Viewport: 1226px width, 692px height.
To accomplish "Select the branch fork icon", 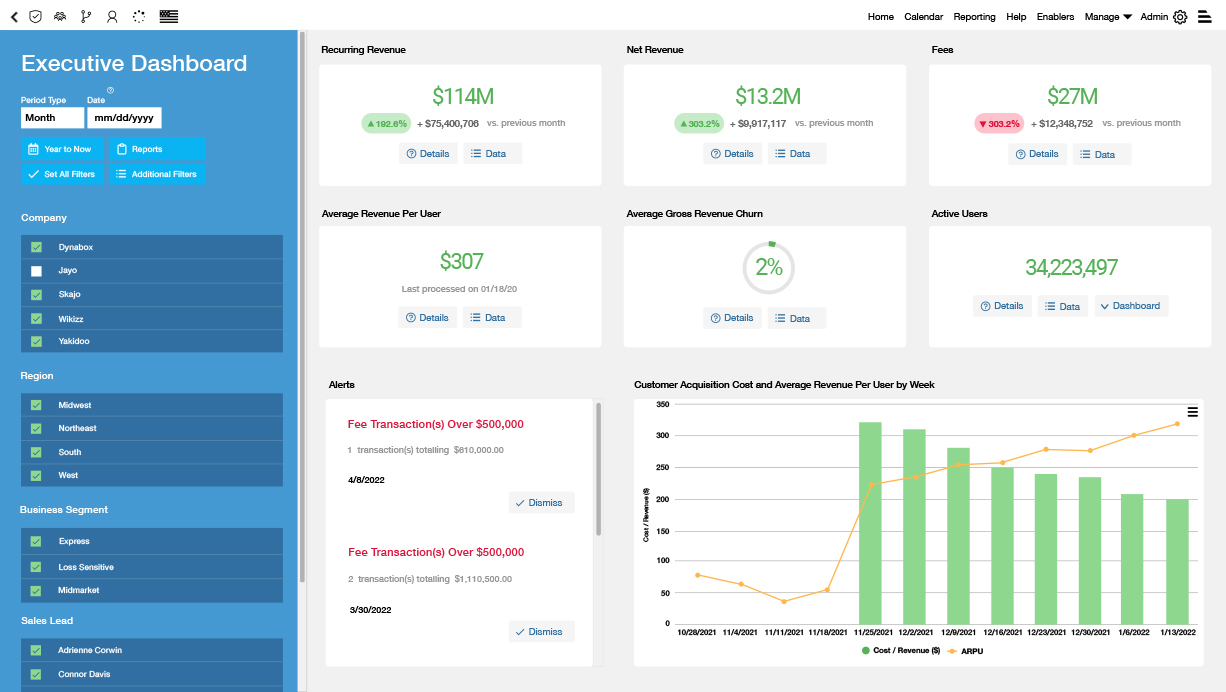I will (x=86, y=17).
